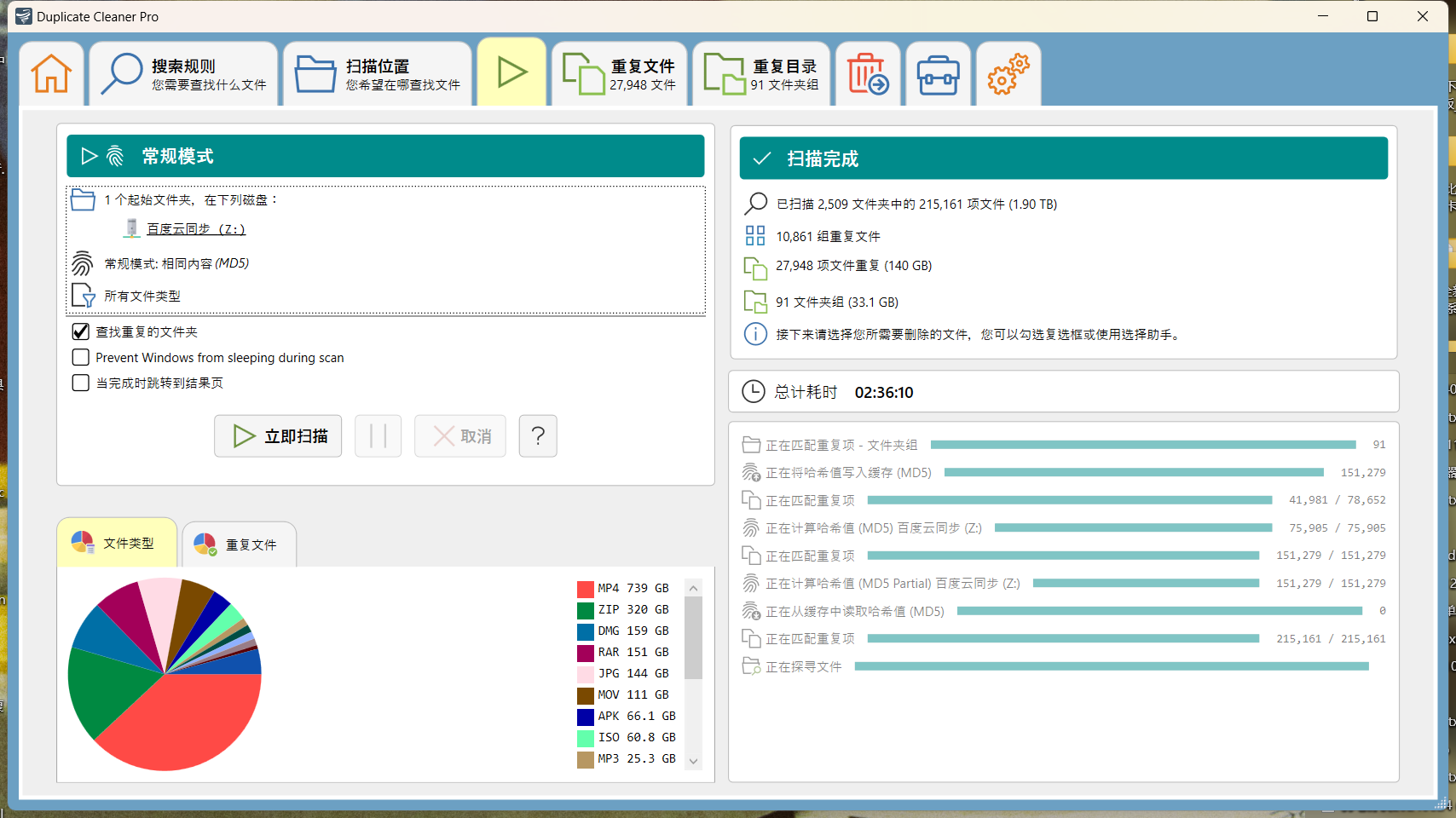
Task: Click the 02:36:10 elapsed time value
Action: tap(884, 392)
